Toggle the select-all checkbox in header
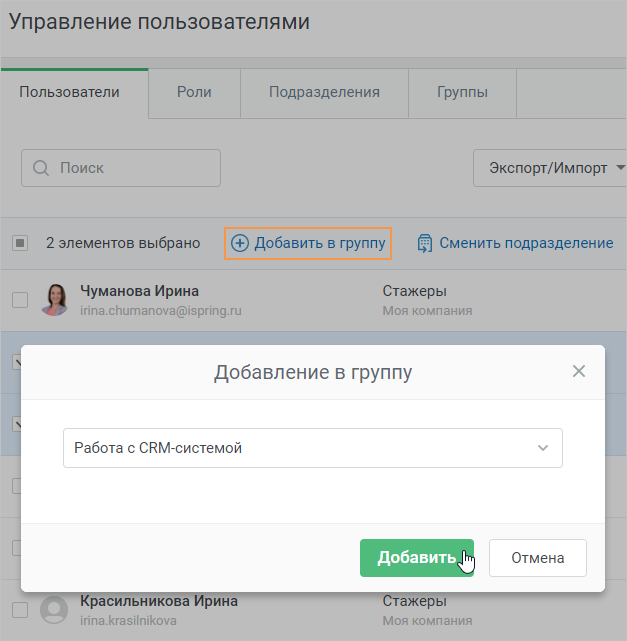 [x=20, y=243]
